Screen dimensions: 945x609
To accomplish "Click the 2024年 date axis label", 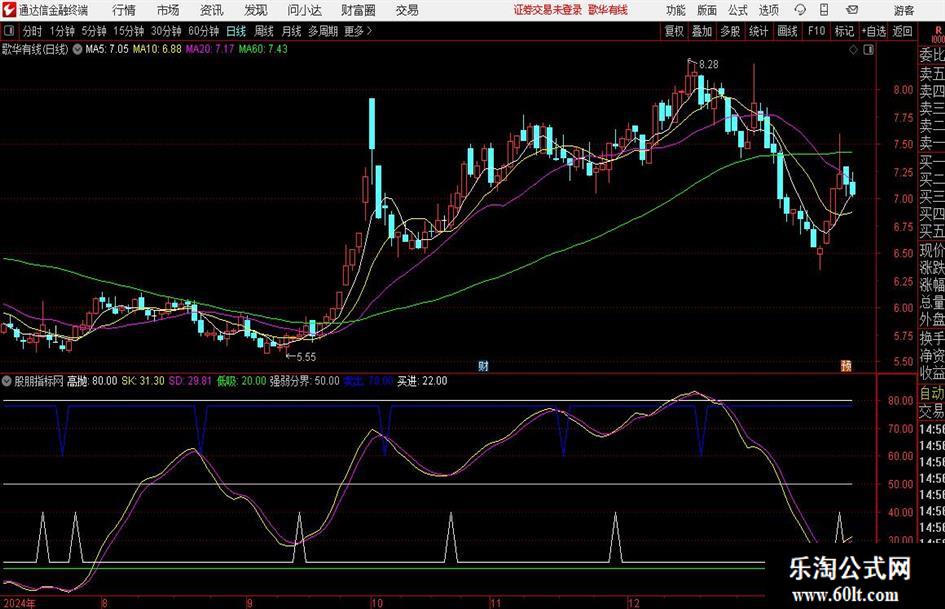I will click(19, 603).
